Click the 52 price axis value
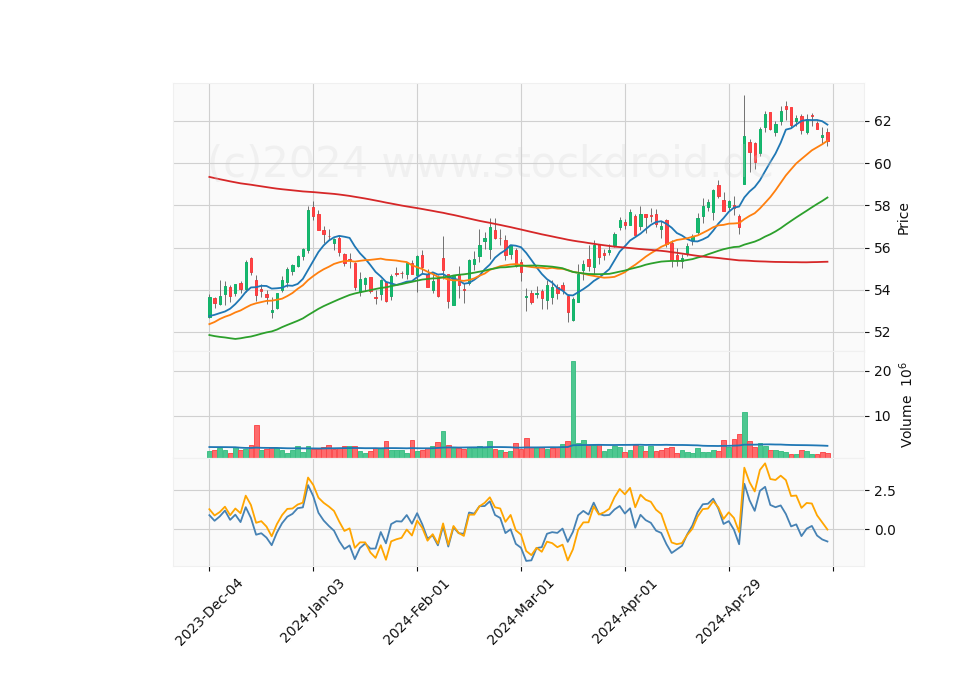960x690 pixels. 882,333
